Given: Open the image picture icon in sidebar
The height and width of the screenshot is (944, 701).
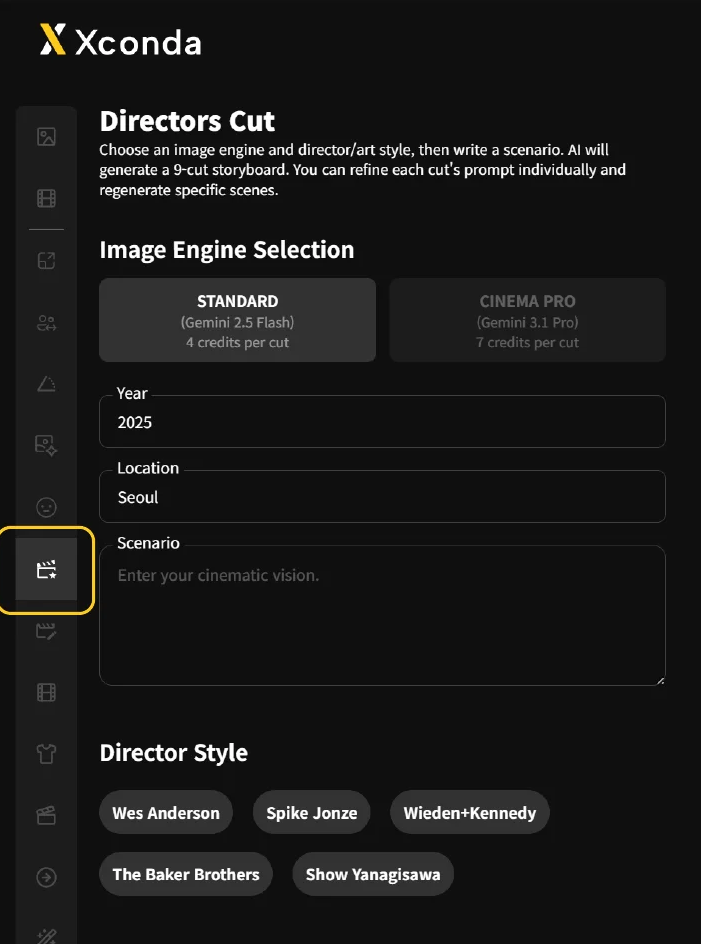Looking at the screenshot, I should (46, 137).
